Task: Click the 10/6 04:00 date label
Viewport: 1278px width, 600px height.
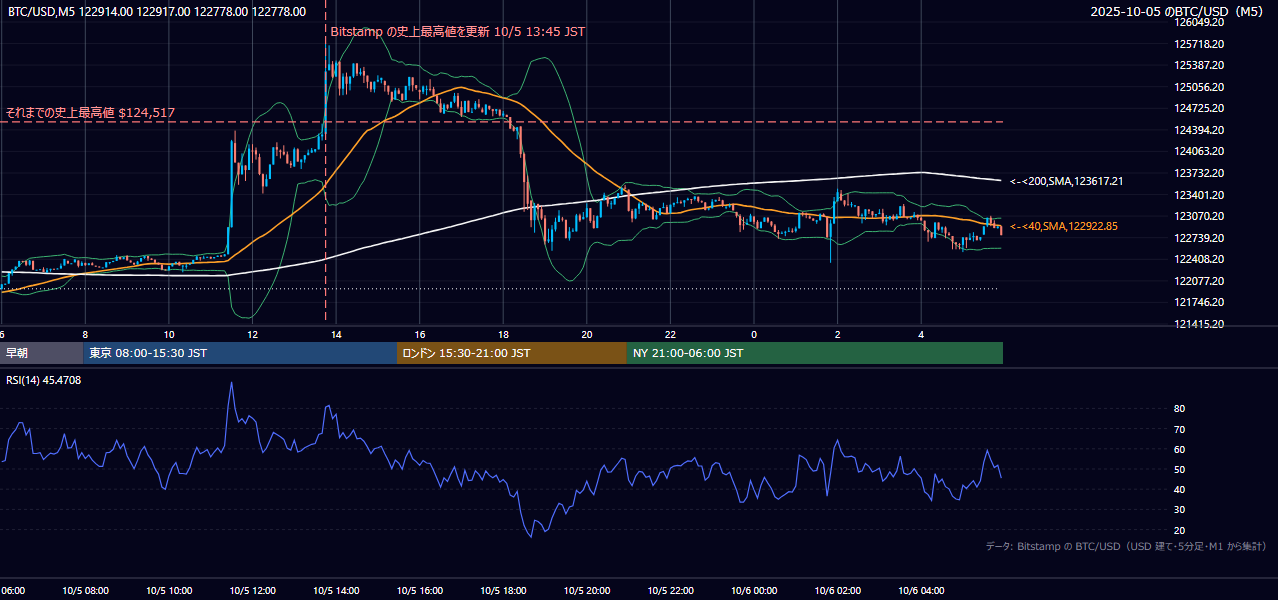Action: pyautogui.click(x=921, y=591)
